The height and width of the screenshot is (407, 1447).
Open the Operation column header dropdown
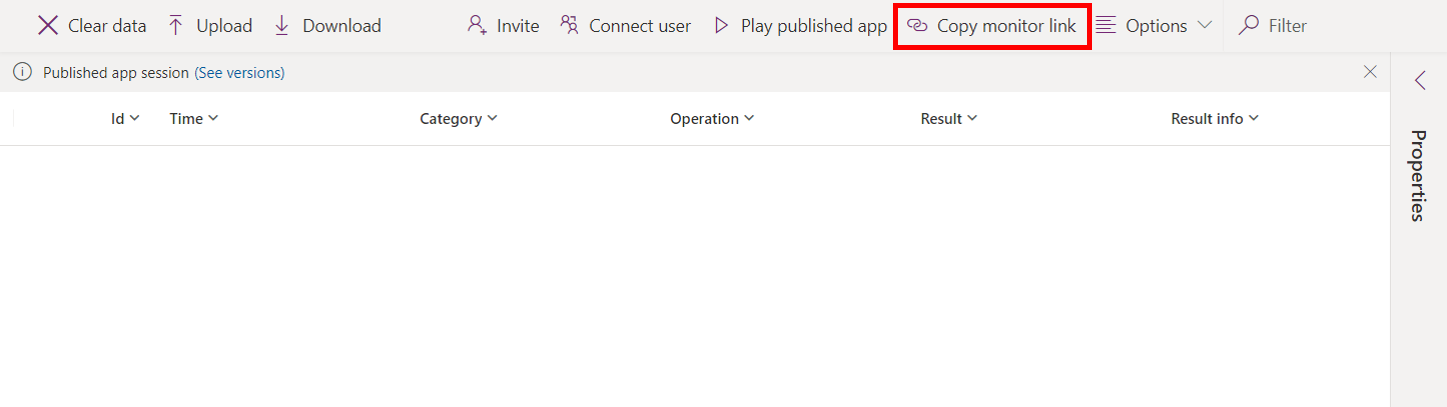(712, 118)
